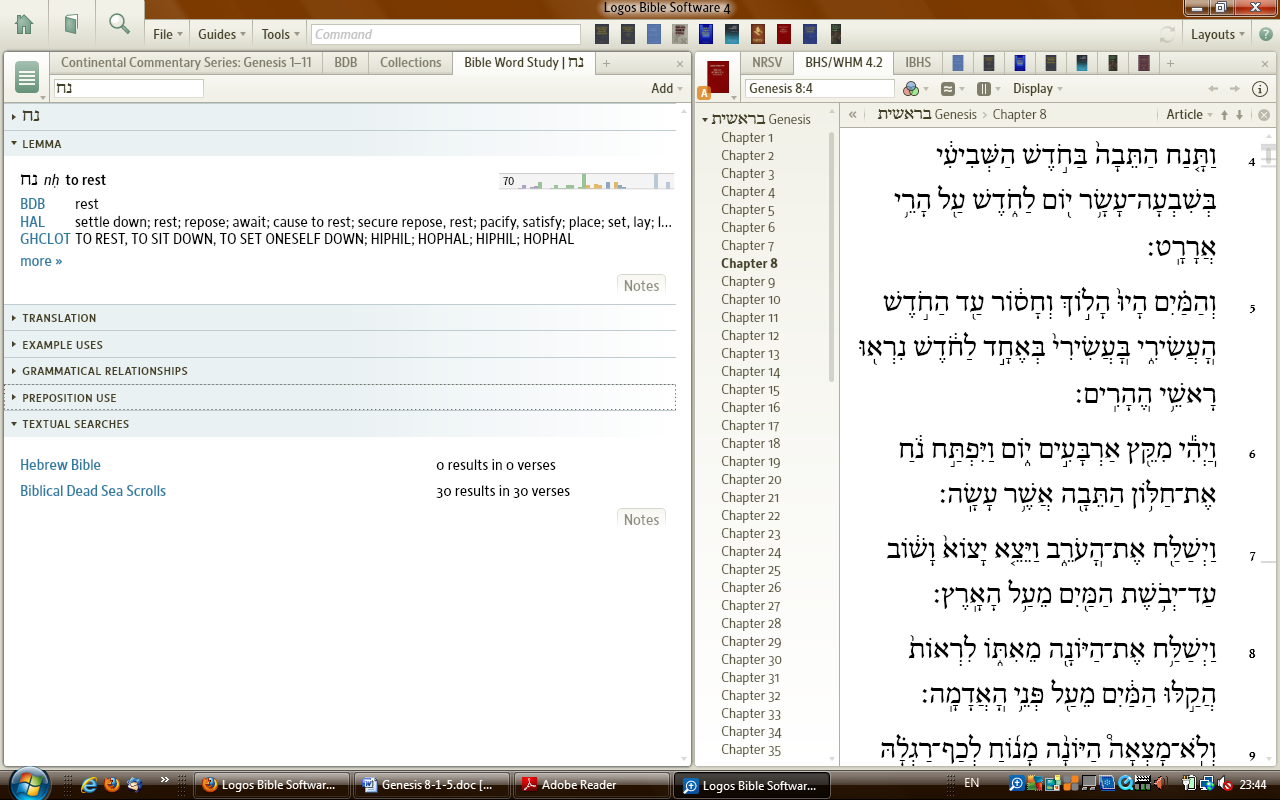This screenshot has height=800, width=1280.
Task: Open the column layout icon
Action: coord(986,88)
